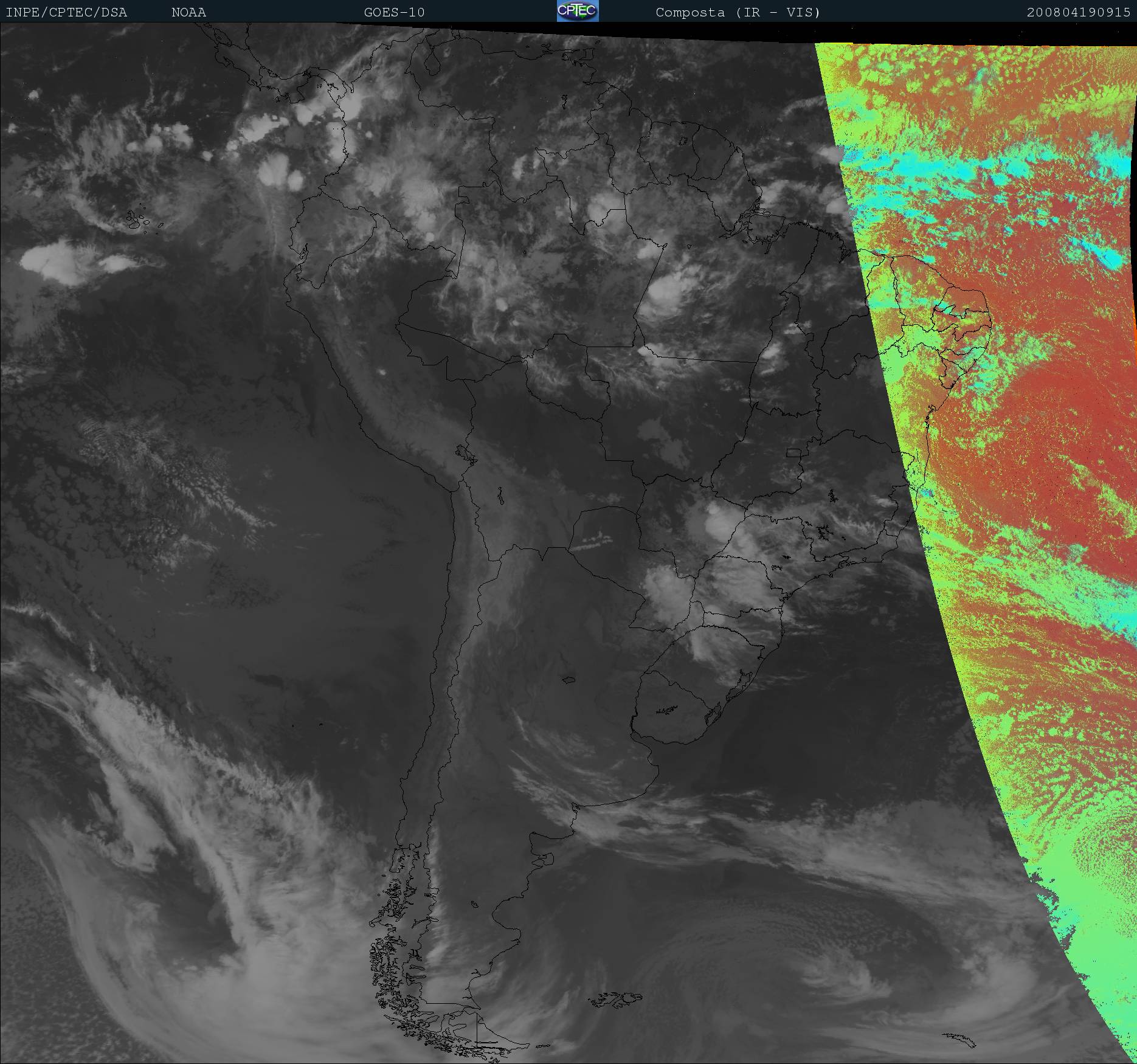Select the GOES-10 satellite label

394,12
